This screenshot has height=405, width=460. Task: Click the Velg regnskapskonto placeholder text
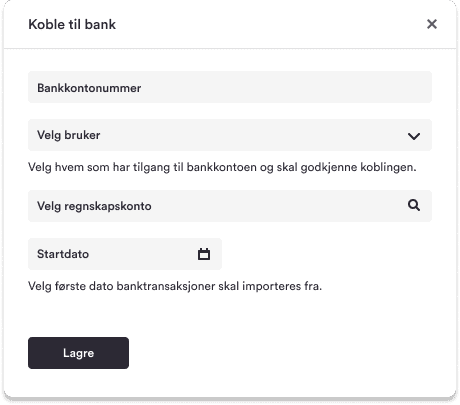pos(94,206)
